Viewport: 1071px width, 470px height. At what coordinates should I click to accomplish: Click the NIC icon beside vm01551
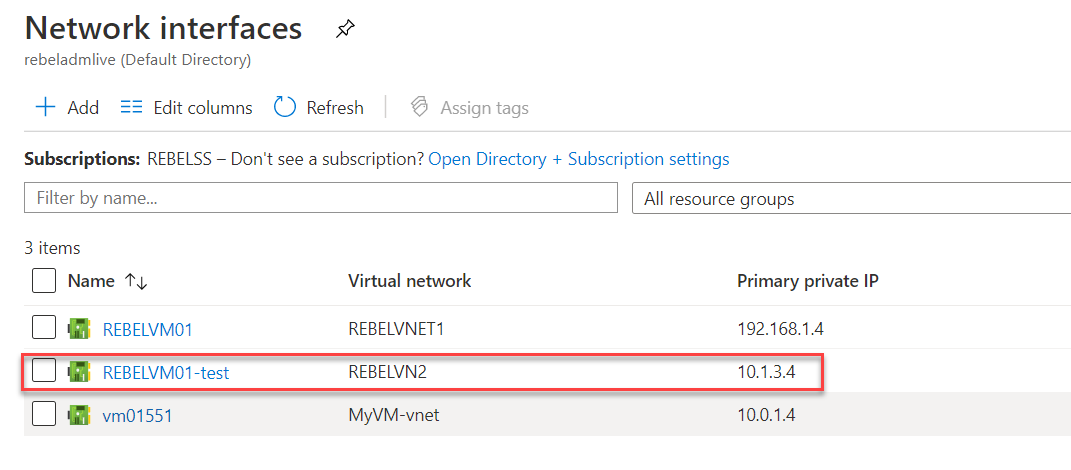click(x=79, y=415)
